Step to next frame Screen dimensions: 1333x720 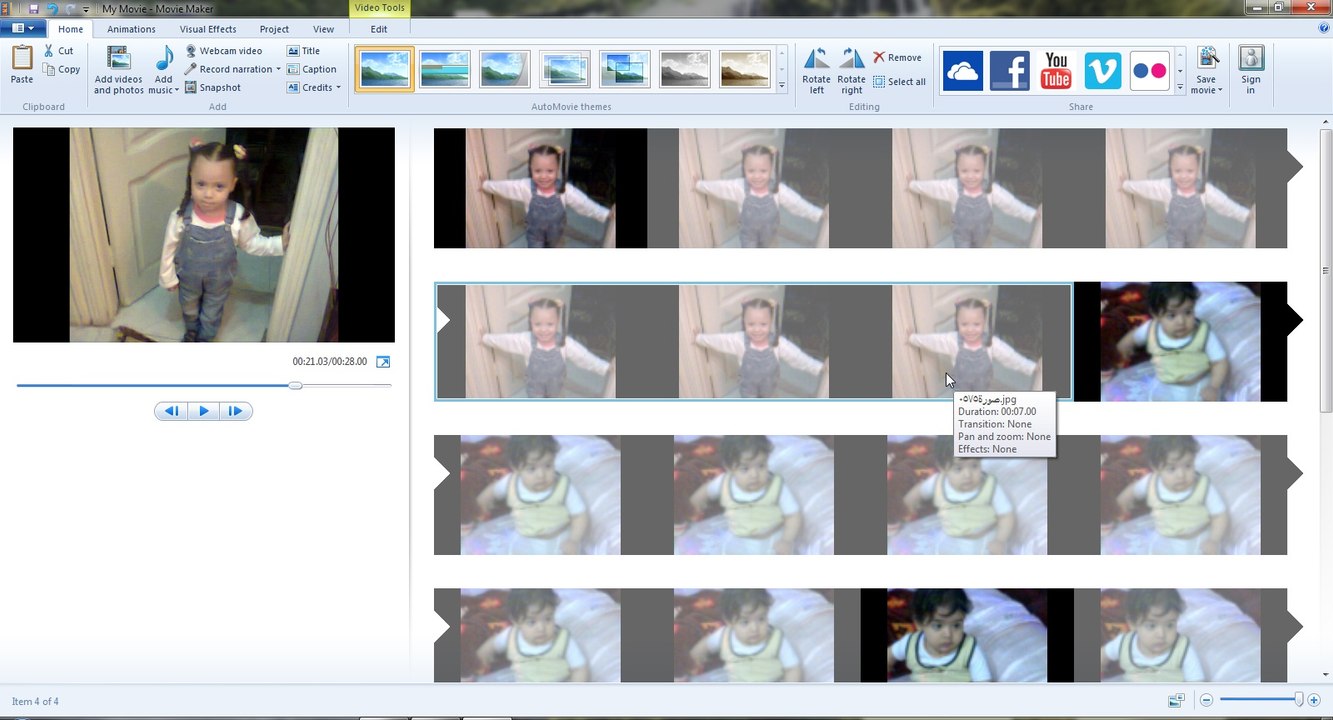[236, 411]
